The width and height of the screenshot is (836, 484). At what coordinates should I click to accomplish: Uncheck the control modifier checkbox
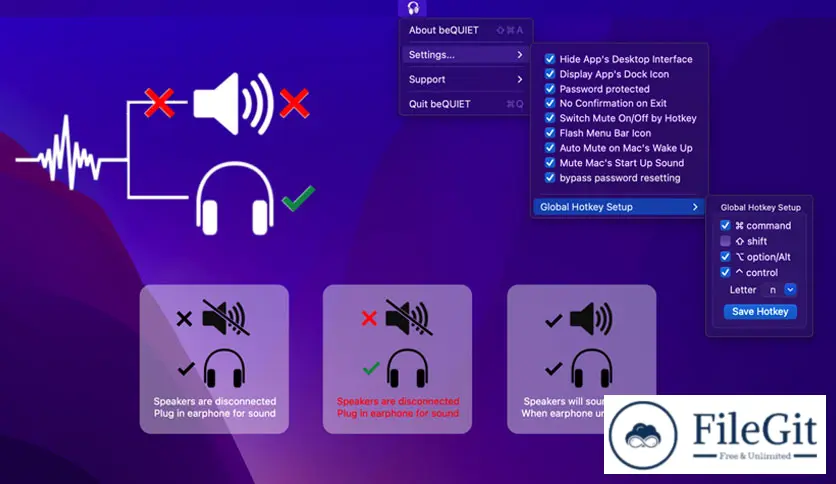tap(725, 272)
